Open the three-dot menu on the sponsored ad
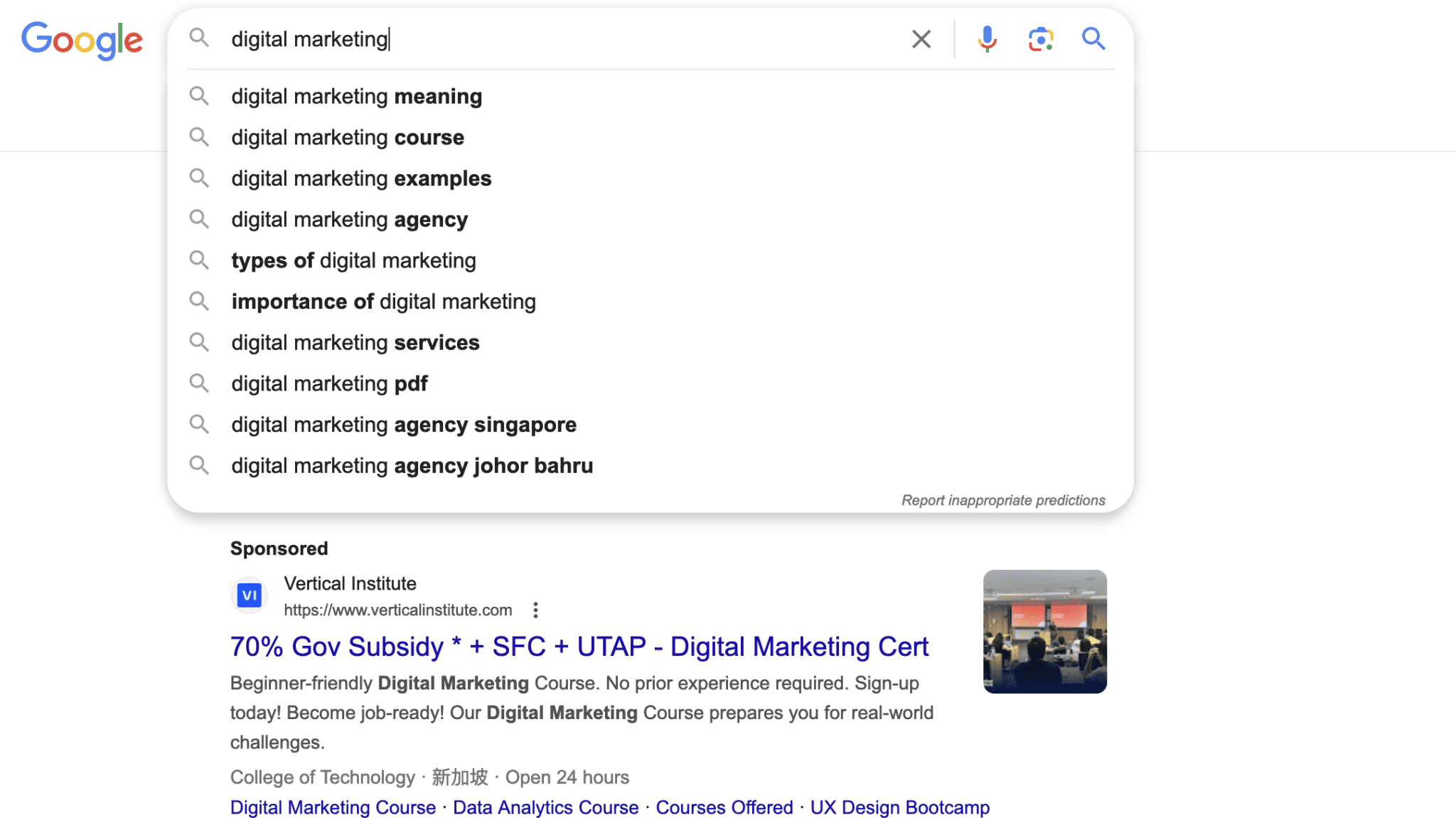 535,610
